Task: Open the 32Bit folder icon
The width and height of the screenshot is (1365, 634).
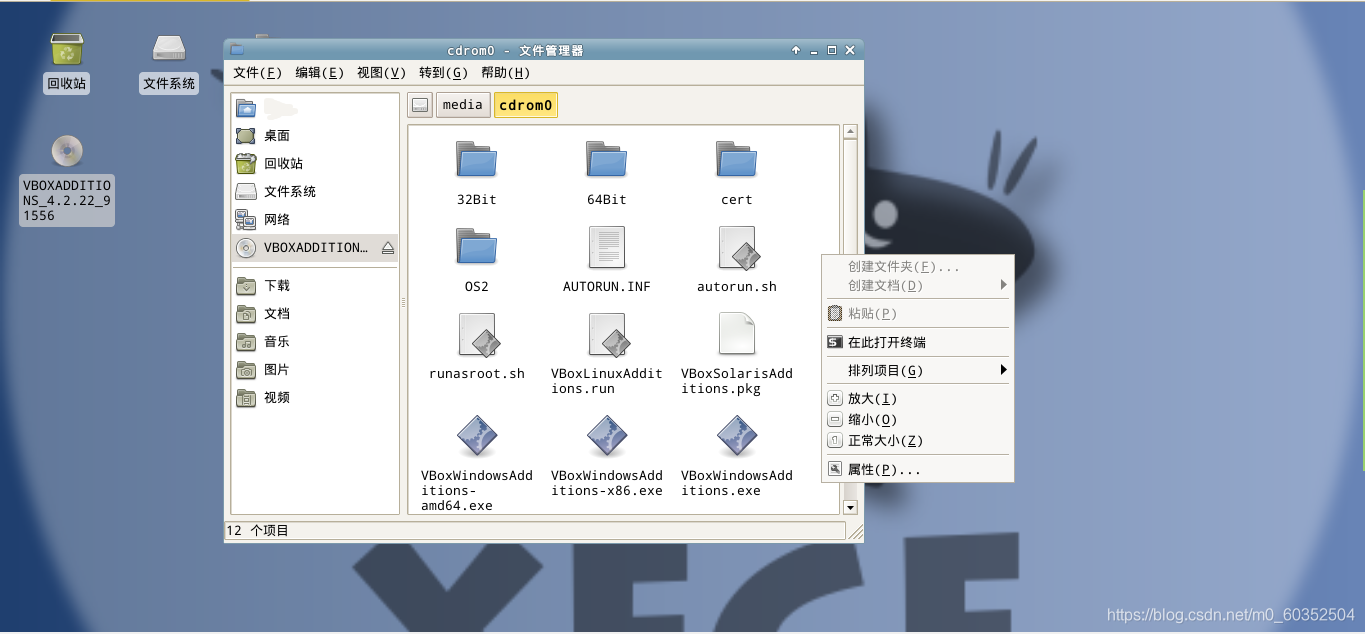Action: click(x=477, y=160)
